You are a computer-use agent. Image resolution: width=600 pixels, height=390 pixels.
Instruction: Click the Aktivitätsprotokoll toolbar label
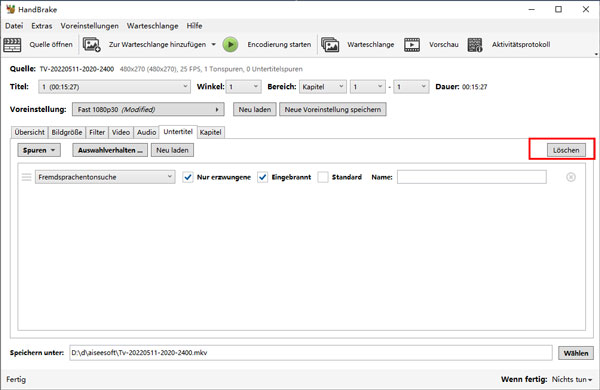pyautogui.click(x=521, y=45)
